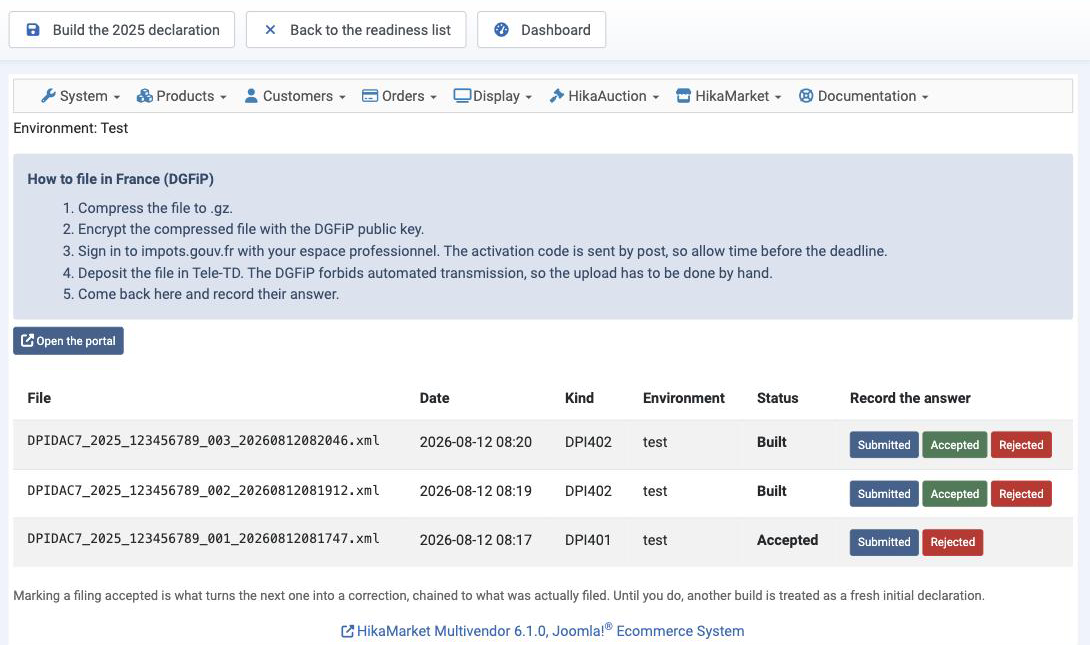
Task: Click the Customers person icon
Action: pyautogui.click(x=251, y=96)
